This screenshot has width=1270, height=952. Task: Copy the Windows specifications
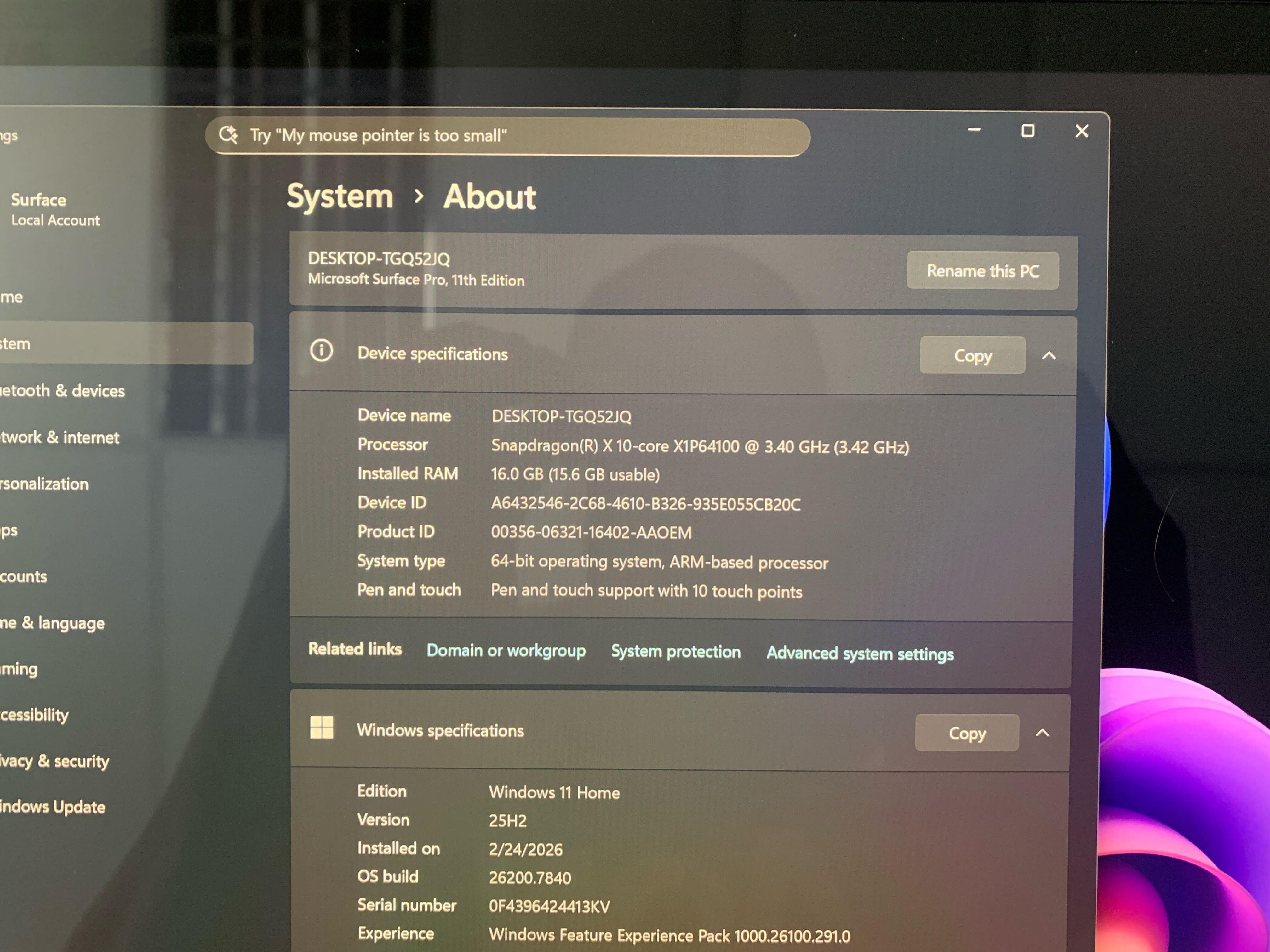[x=967, y=733]
